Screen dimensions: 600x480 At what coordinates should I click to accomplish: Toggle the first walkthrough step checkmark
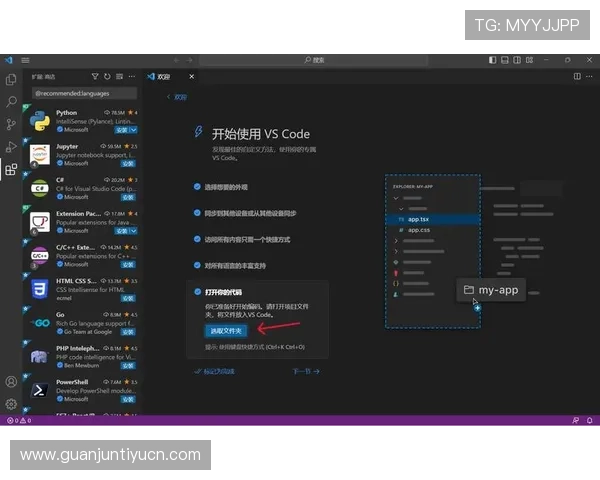197,187
